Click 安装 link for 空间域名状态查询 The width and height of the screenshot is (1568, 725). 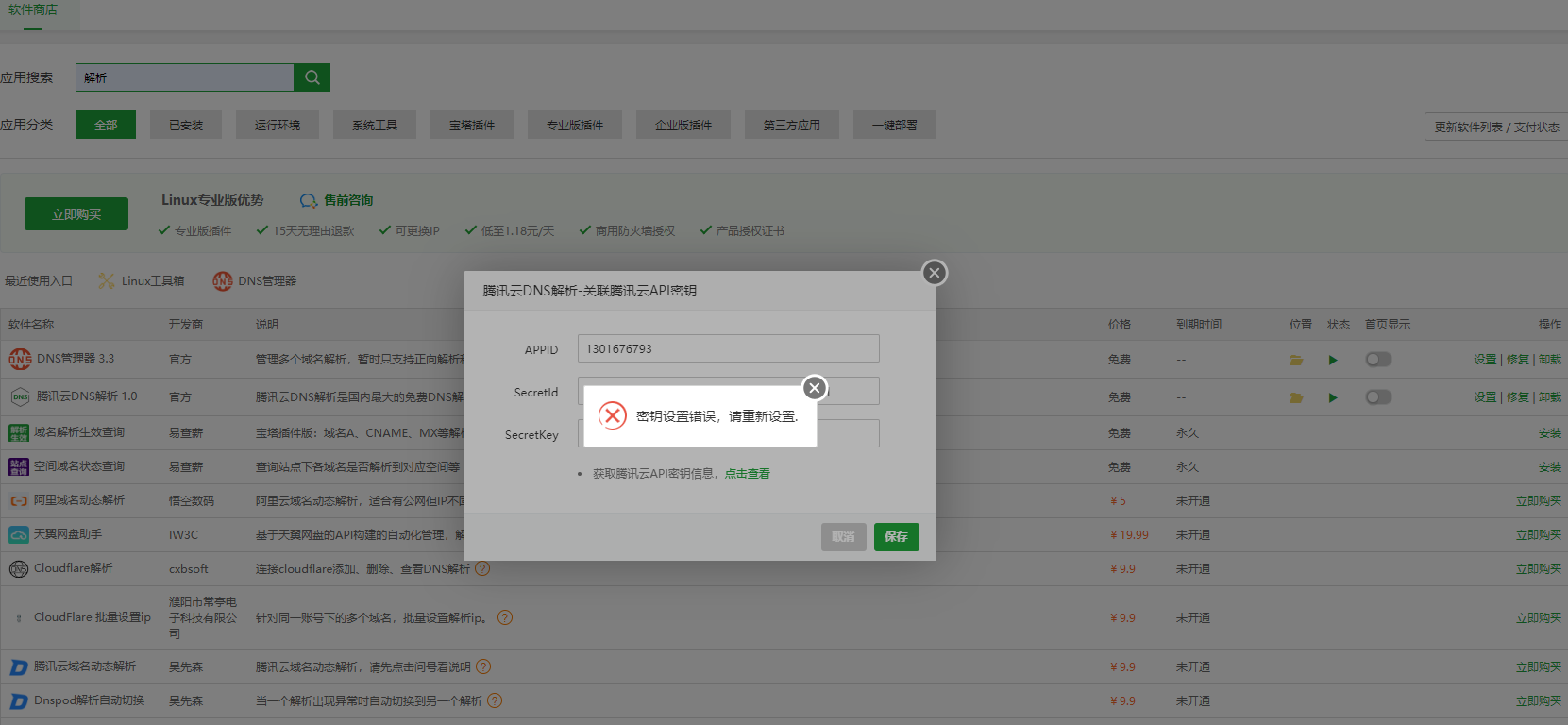[1550, 467]
